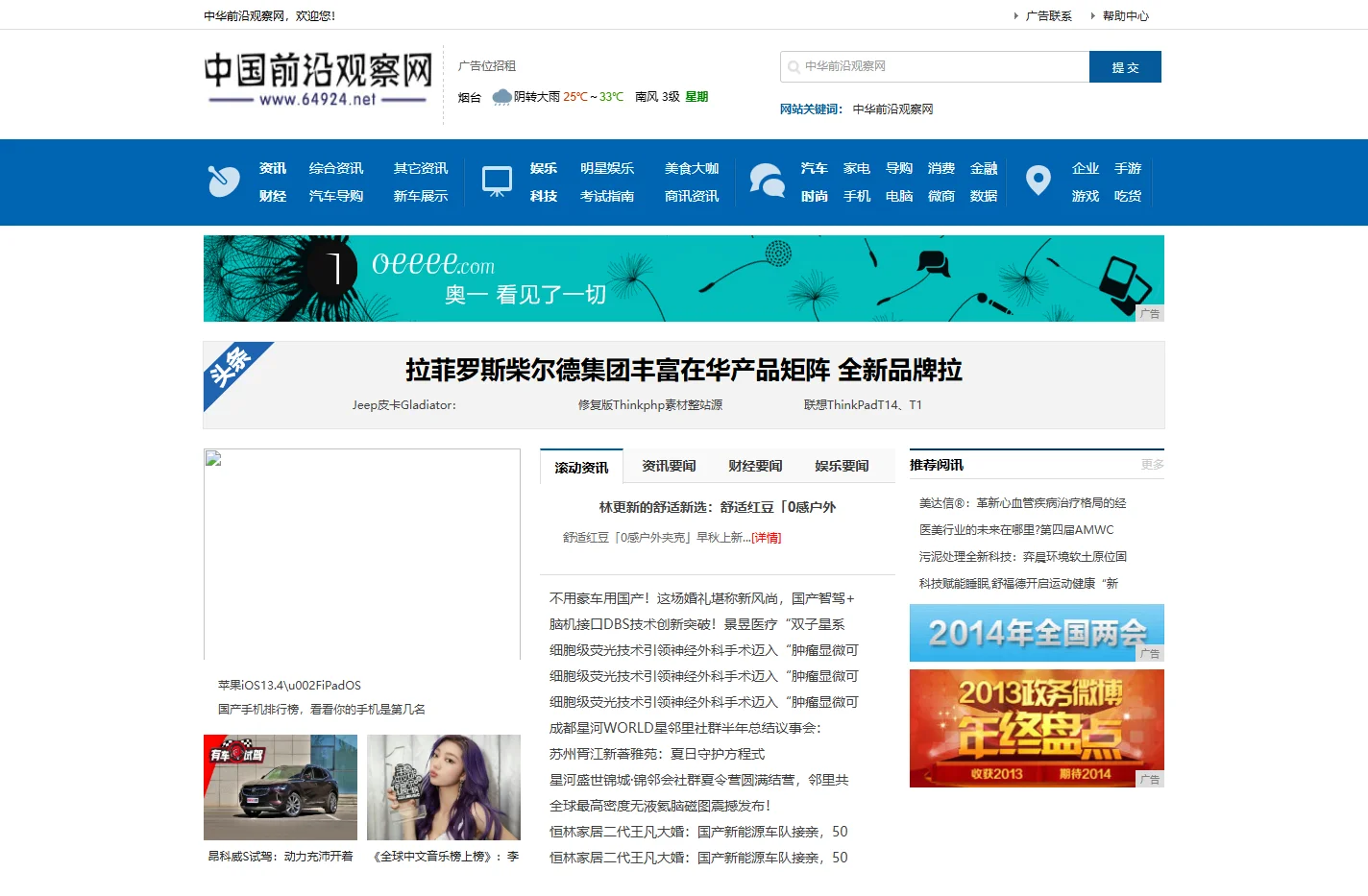Open recommended article 医美行业的未来在哪里
Screen dimensions: 1368x896
(1016, 530)
